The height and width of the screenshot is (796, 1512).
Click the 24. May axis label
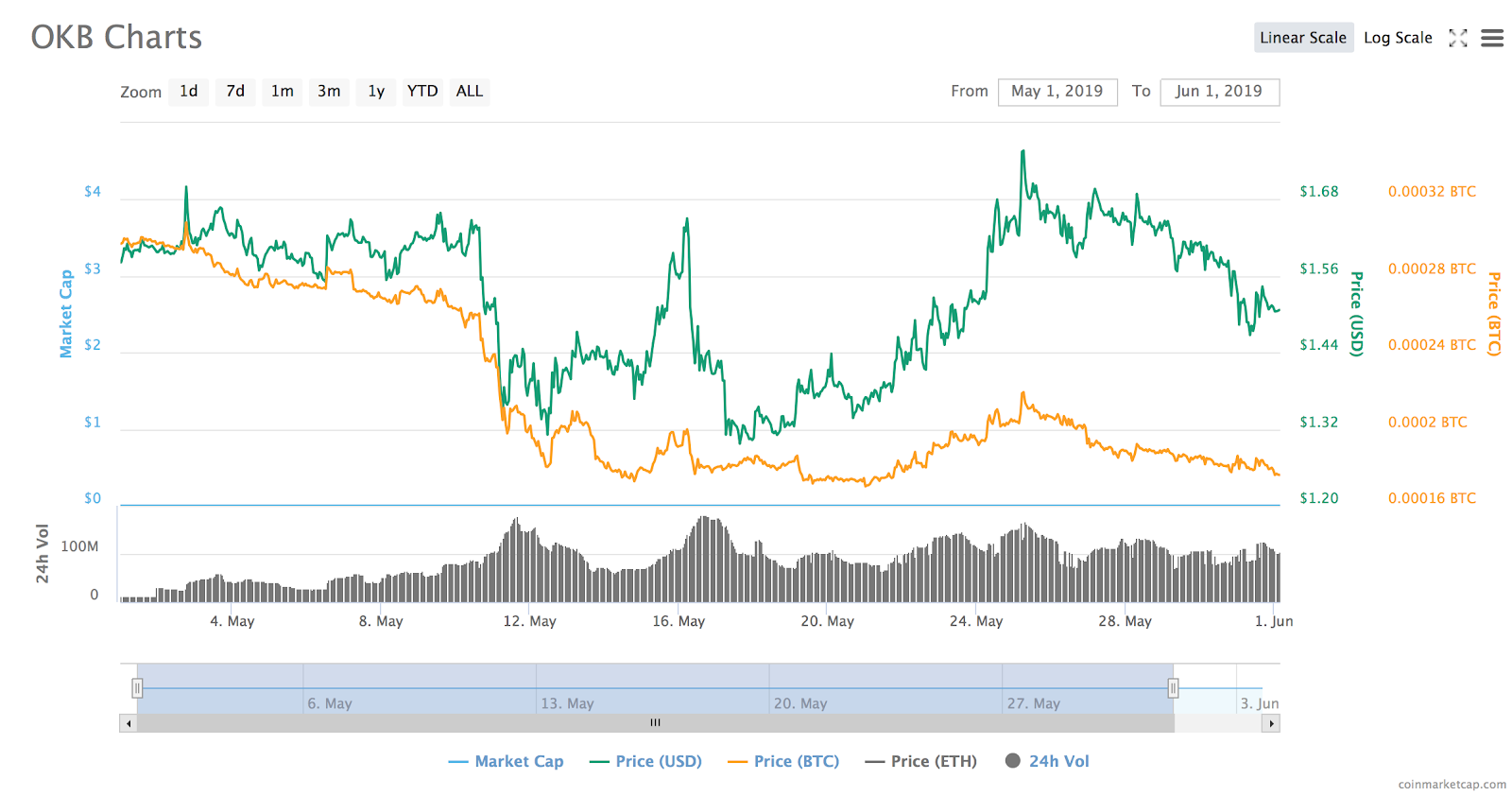click(x=976, y=621)
